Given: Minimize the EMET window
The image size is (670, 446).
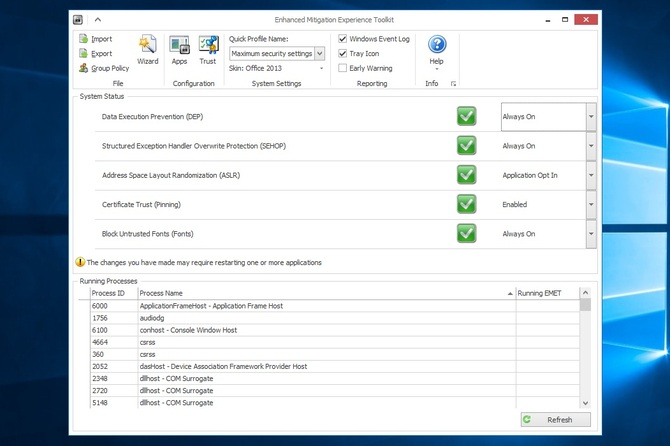Looking at the screenshot, I should (x=548, y=20).
